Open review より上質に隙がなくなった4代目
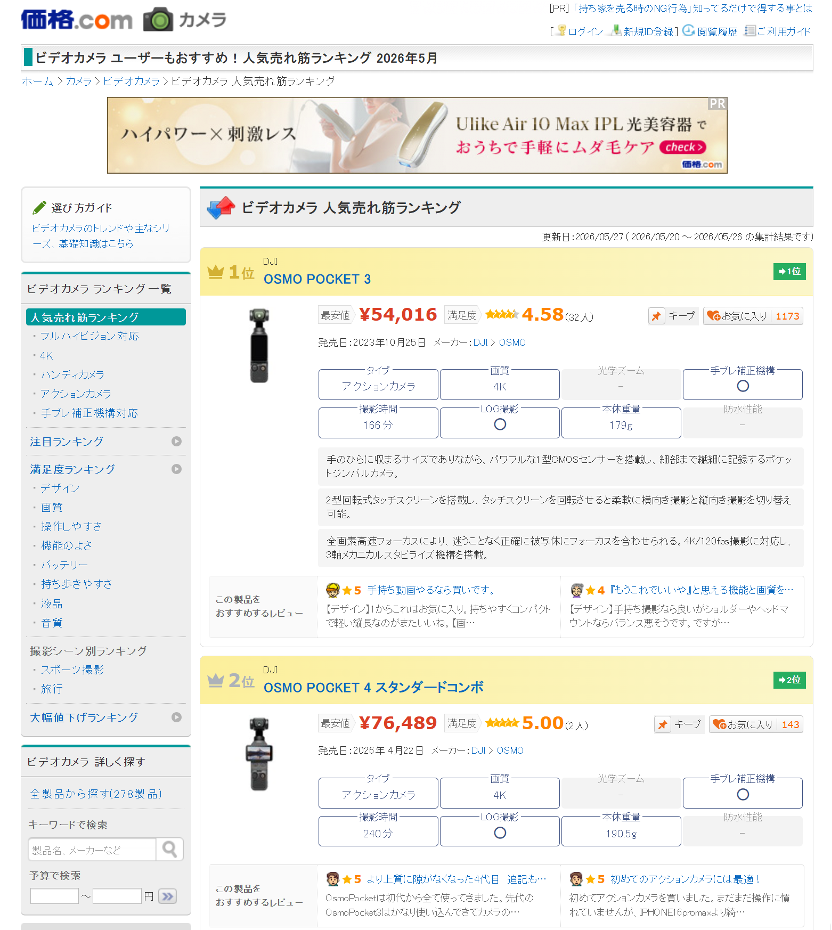 [455, 880]
